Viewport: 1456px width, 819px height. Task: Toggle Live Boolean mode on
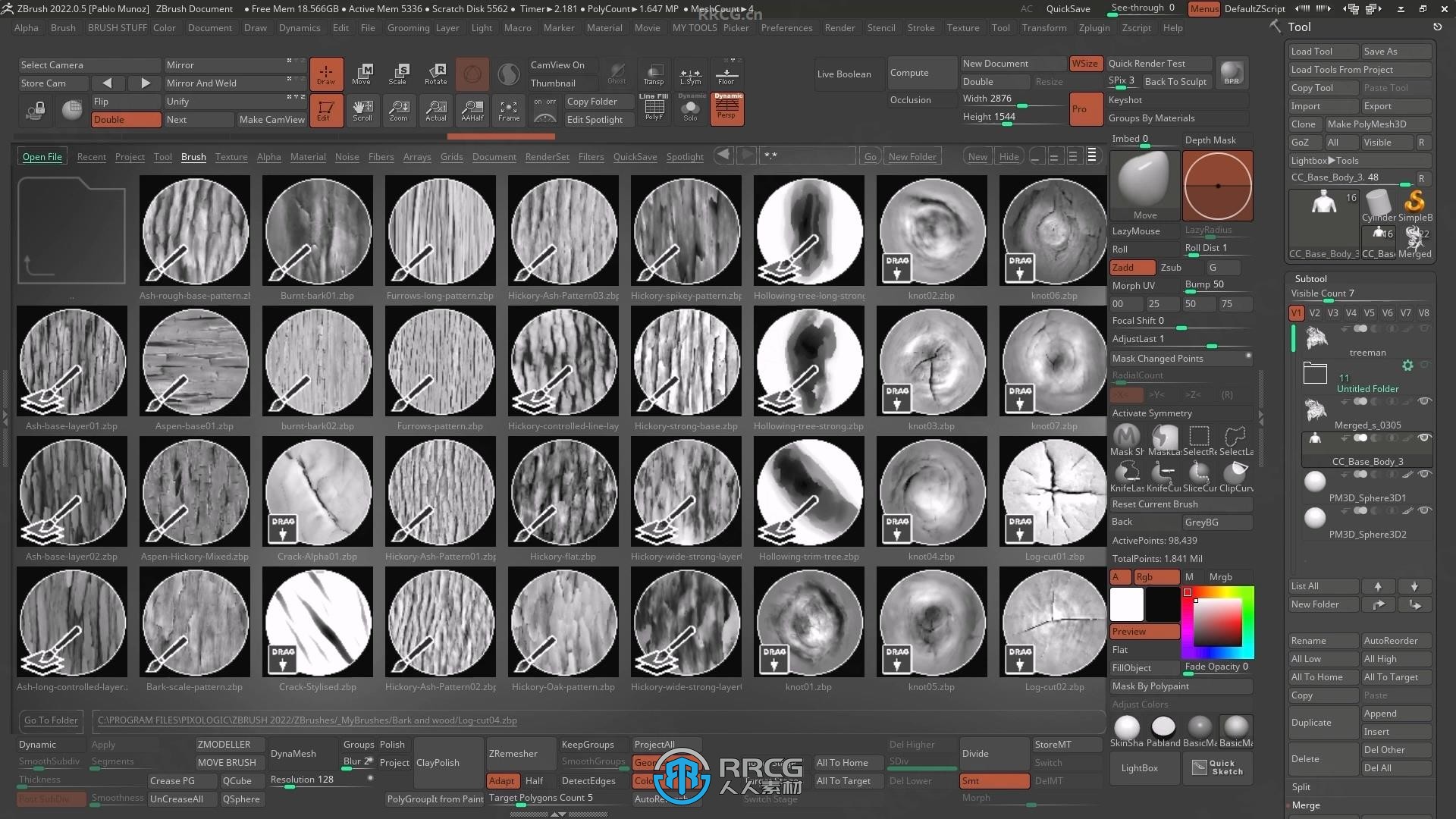coord(844,73)
